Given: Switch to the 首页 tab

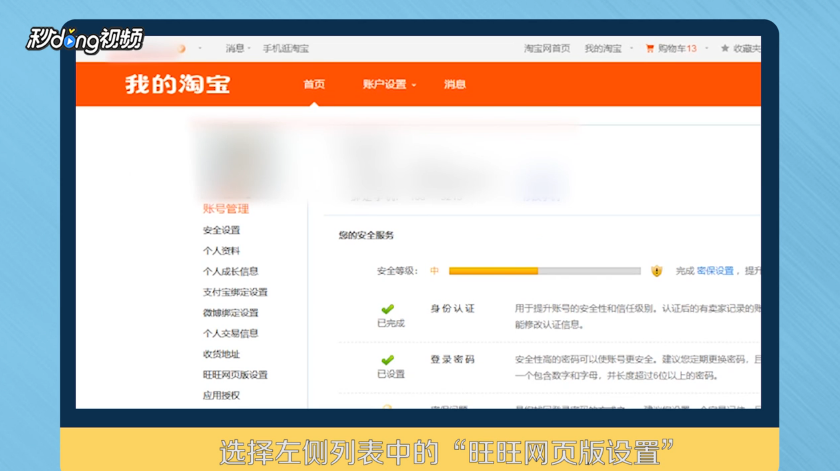Looking at the screenshot, I should pyautogui.click(x=314, y=84).
